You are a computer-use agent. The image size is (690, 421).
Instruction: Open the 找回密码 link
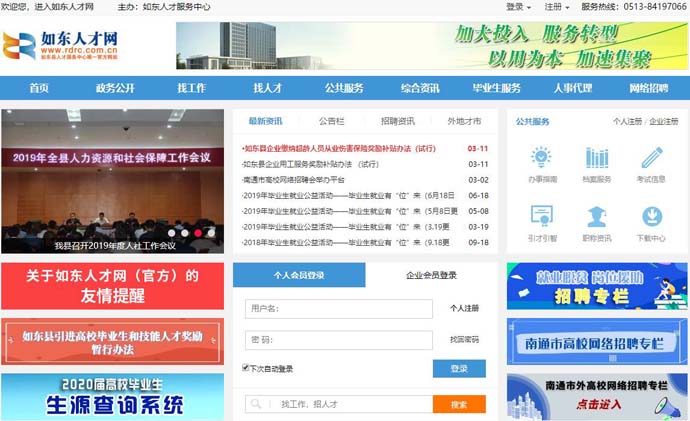(x=464, y=340)
